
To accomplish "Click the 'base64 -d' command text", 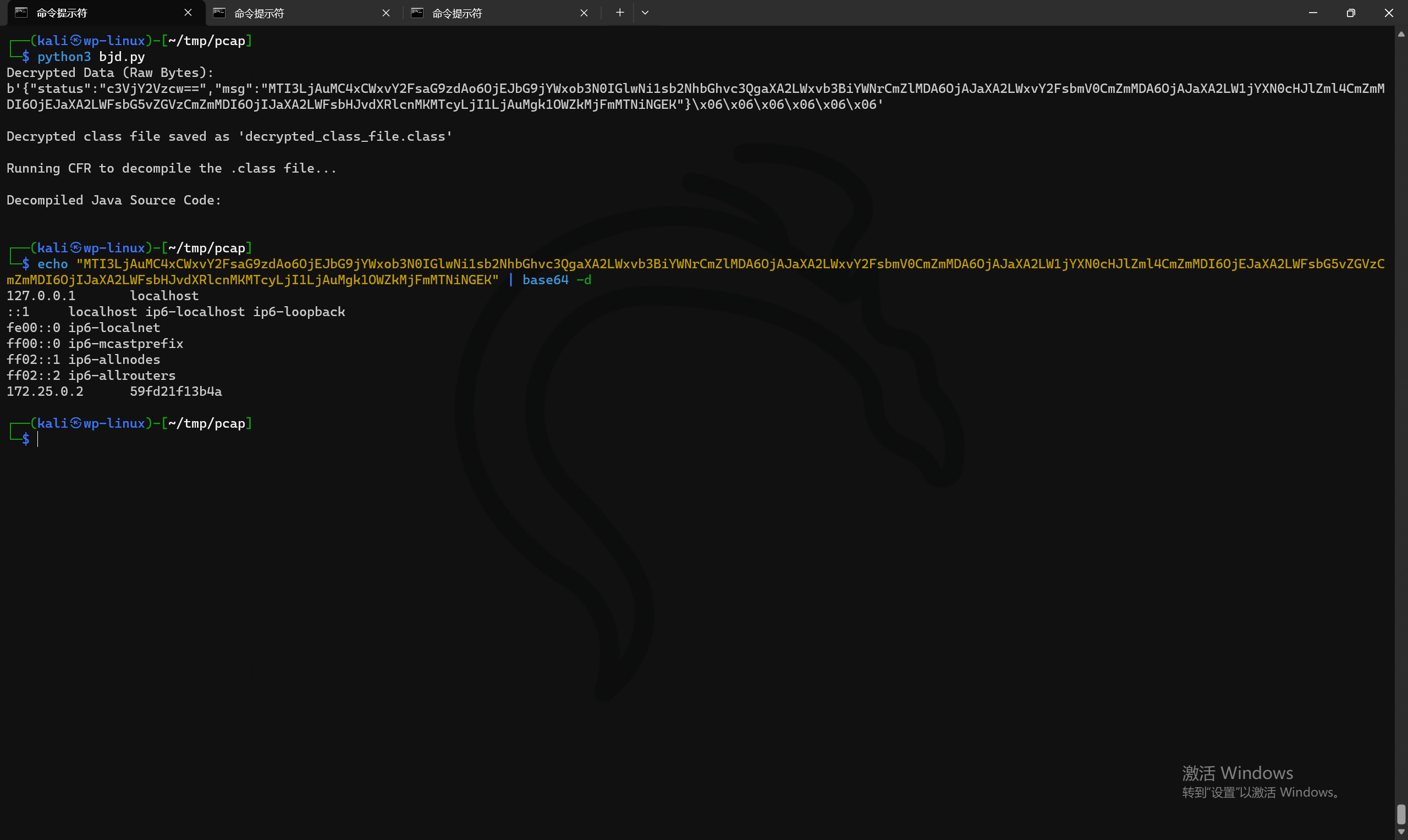I will (556, 280).
